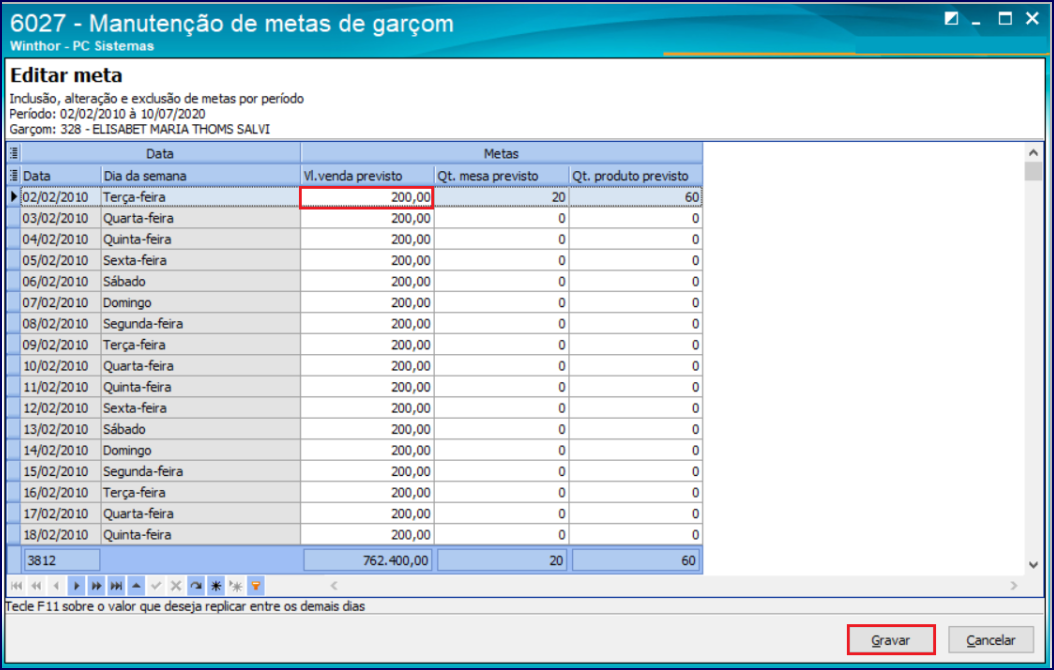Edit Vl.venda previsto for 11/02/2010
The height and width of the screenshot is (670, 1054).
[367, 387]
